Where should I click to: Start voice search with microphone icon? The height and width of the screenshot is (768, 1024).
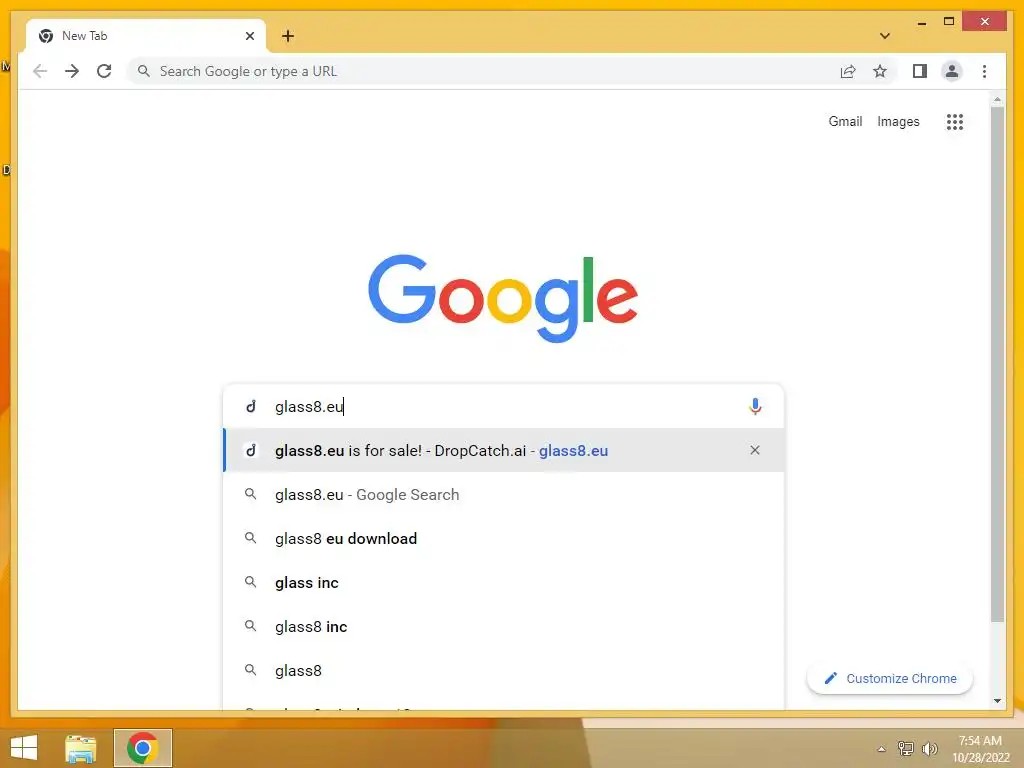click(x=755, y=406)
